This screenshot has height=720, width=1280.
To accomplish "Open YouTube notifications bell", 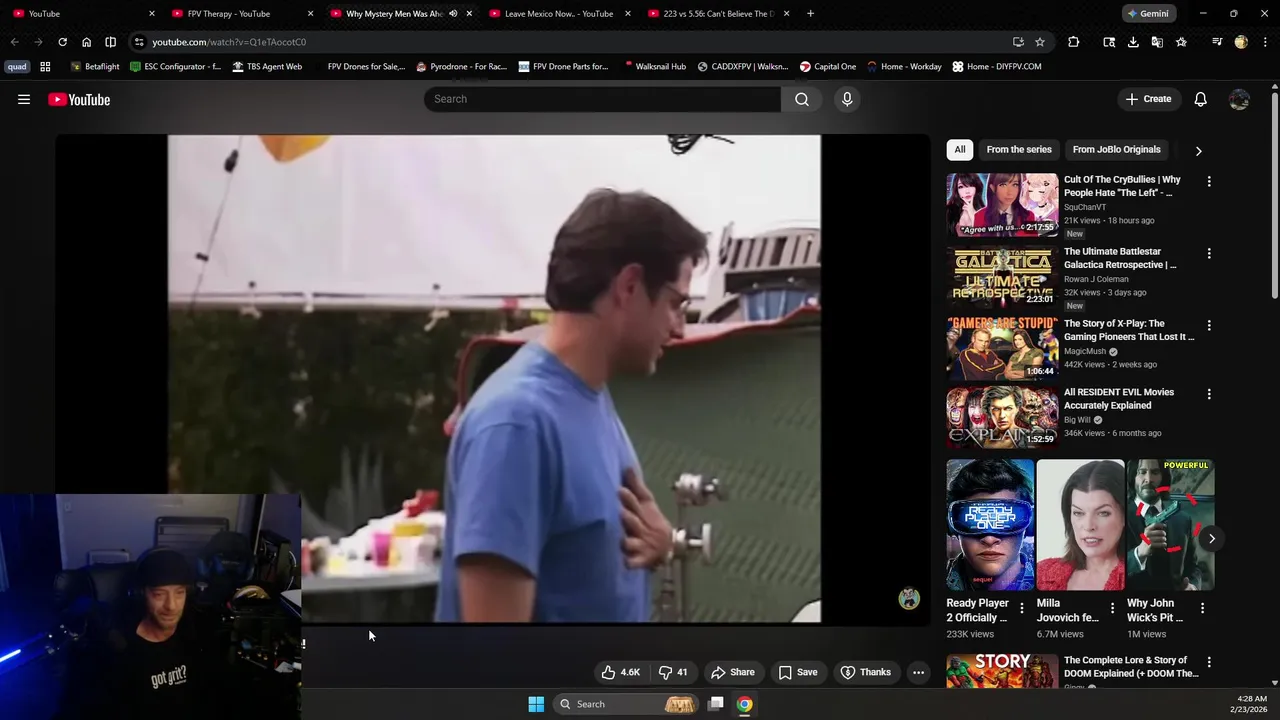I will coord(1200,99).
